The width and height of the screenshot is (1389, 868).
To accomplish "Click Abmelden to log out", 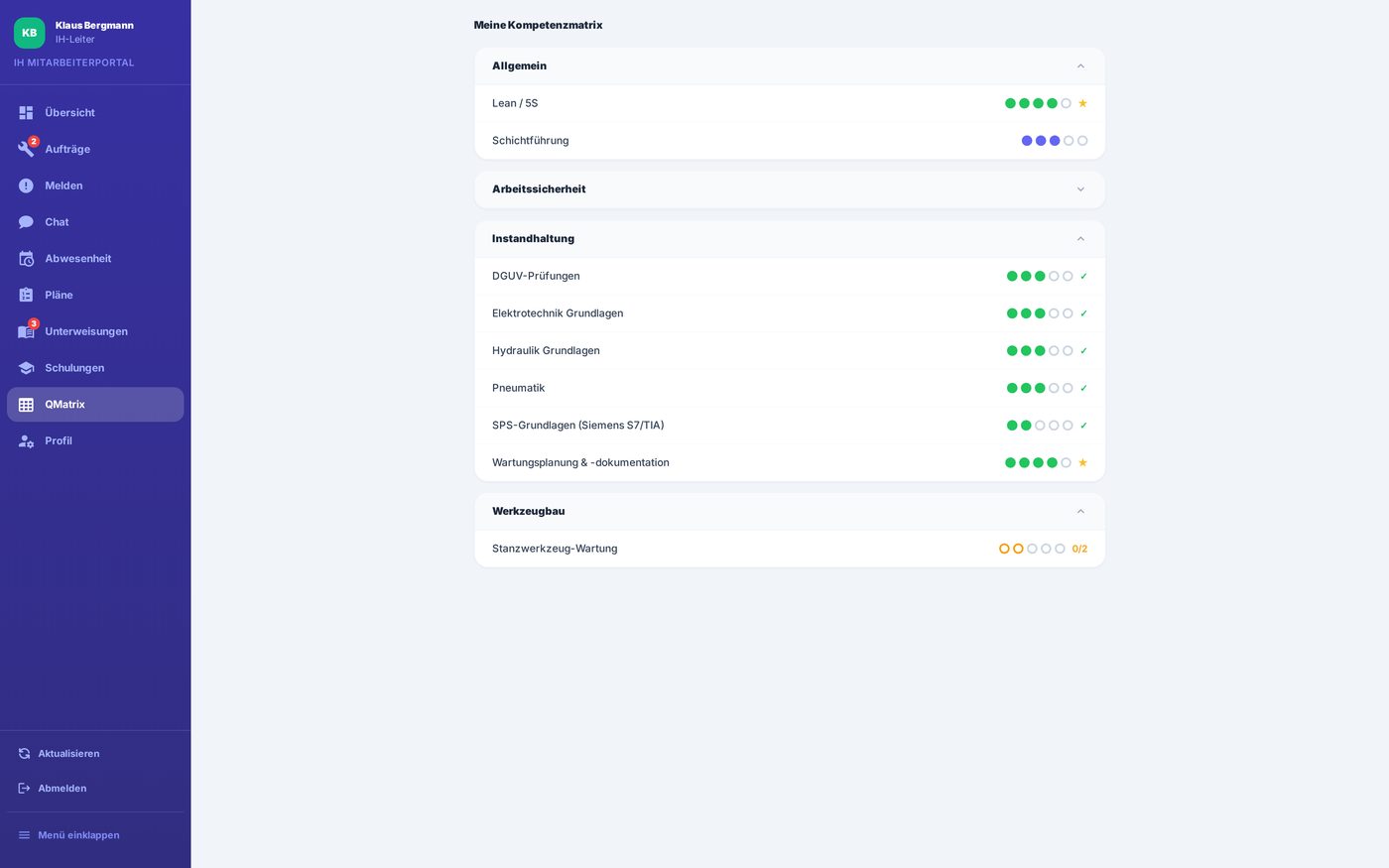I will tap(62, 789).
